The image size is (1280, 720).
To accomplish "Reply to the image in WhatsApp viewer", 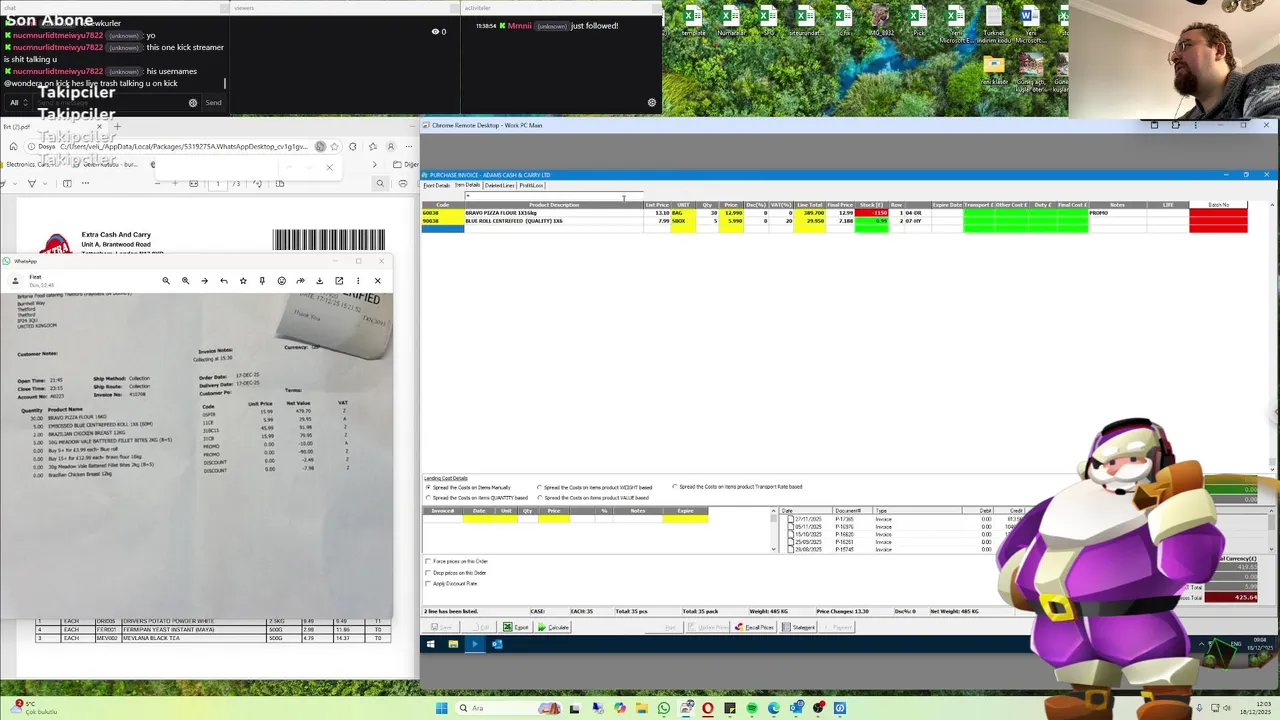I will [x=224, y=281].
